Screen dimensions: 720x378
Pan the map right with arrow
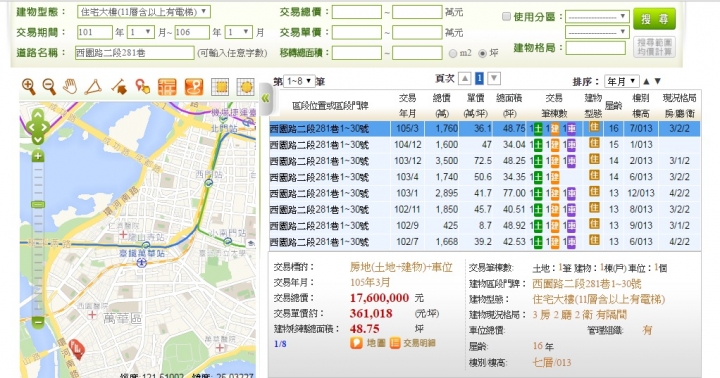coord(45,127)
